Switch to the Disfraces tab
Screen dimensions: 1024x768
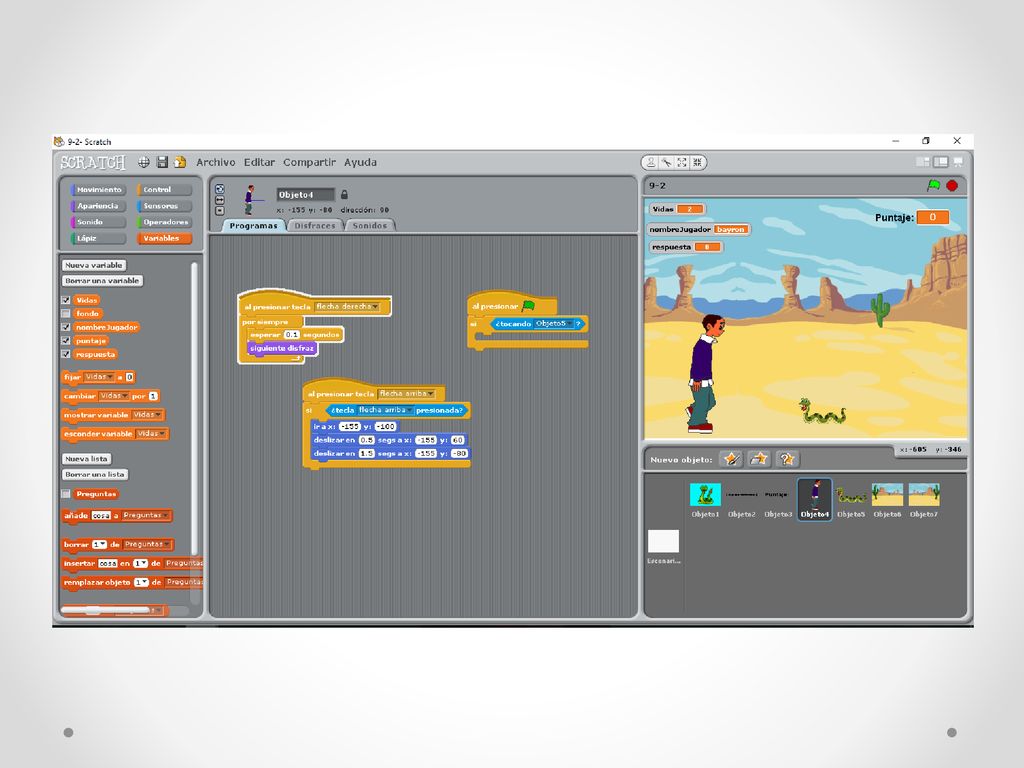tap(315, 225)
